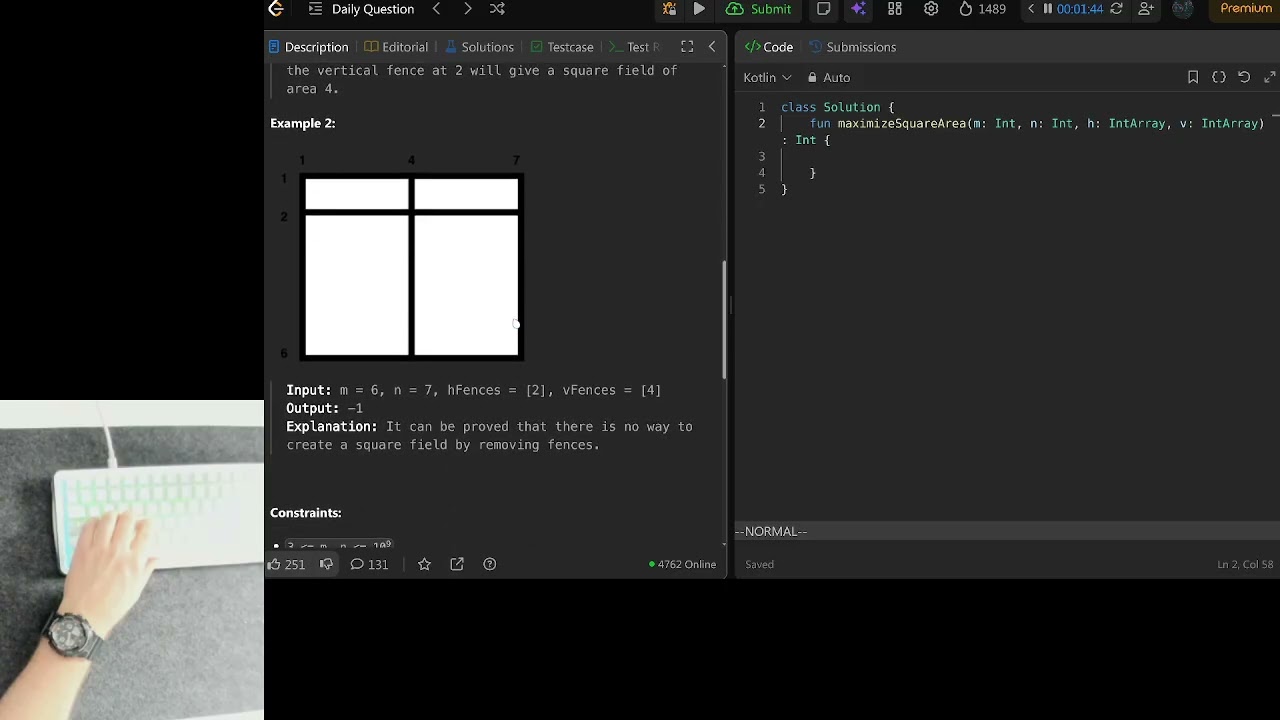Invite collaborator add-user icon
The image size is (1280, 720).
(1146, 9)
